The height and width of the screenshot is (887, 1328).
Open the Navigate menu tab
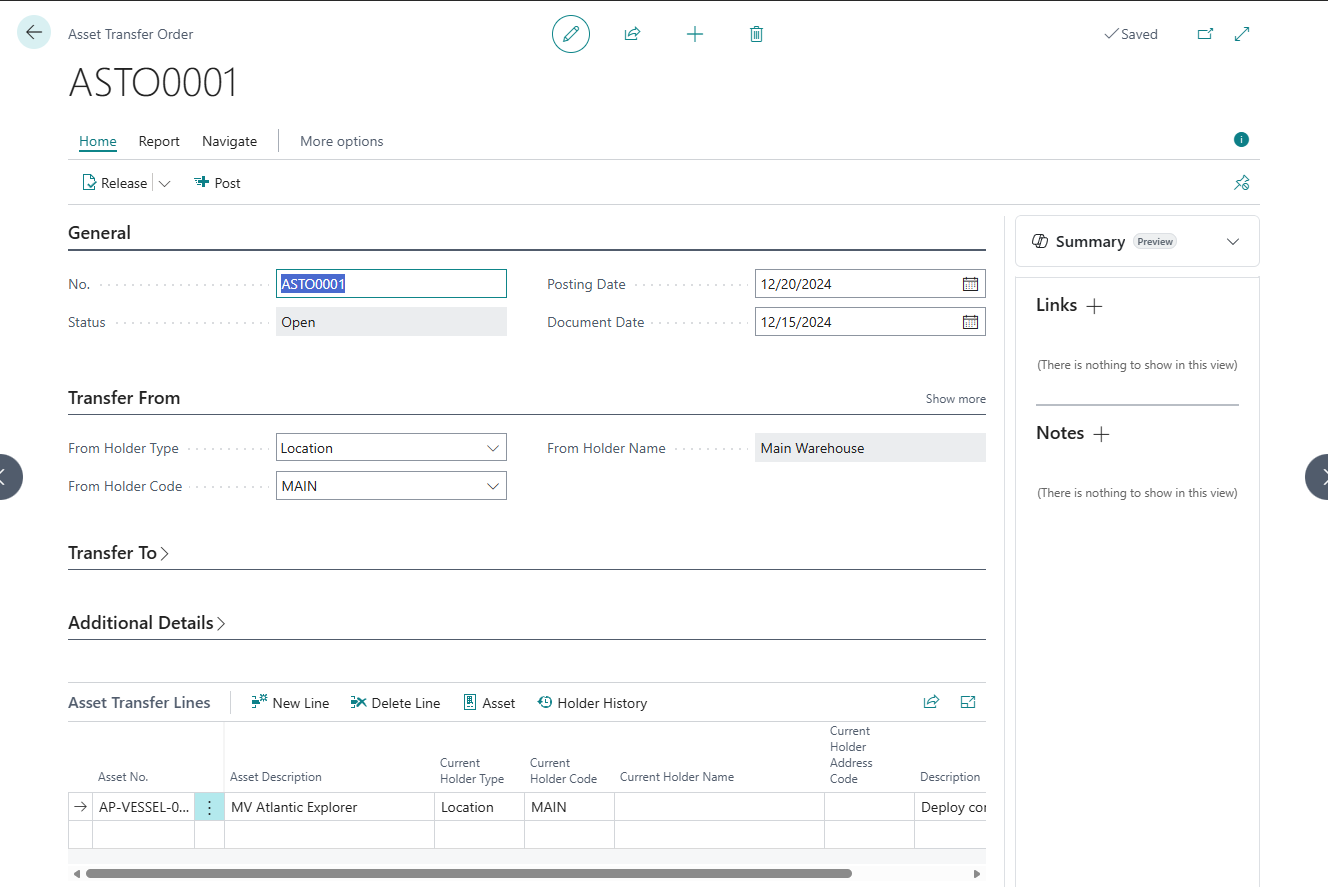click(x=229, y=141)
